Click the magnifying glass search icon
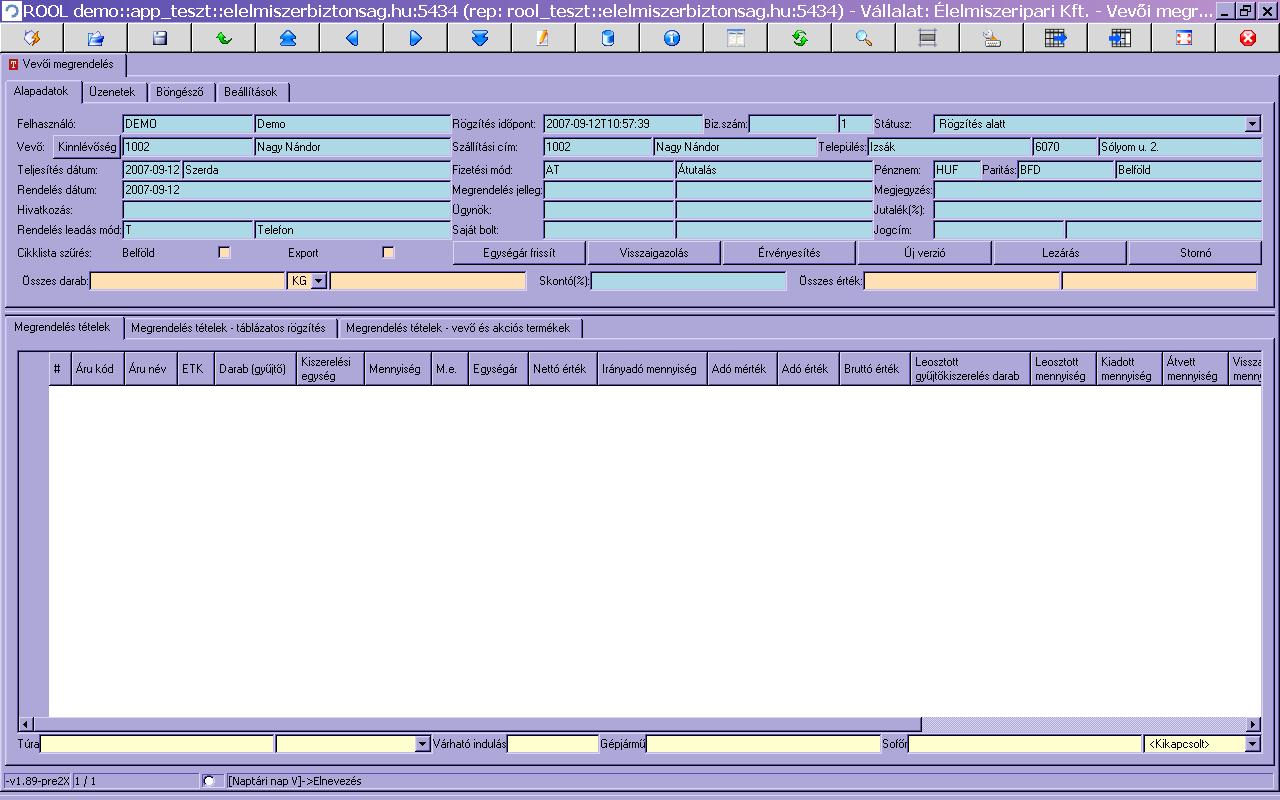 click(x=863, y=38)
